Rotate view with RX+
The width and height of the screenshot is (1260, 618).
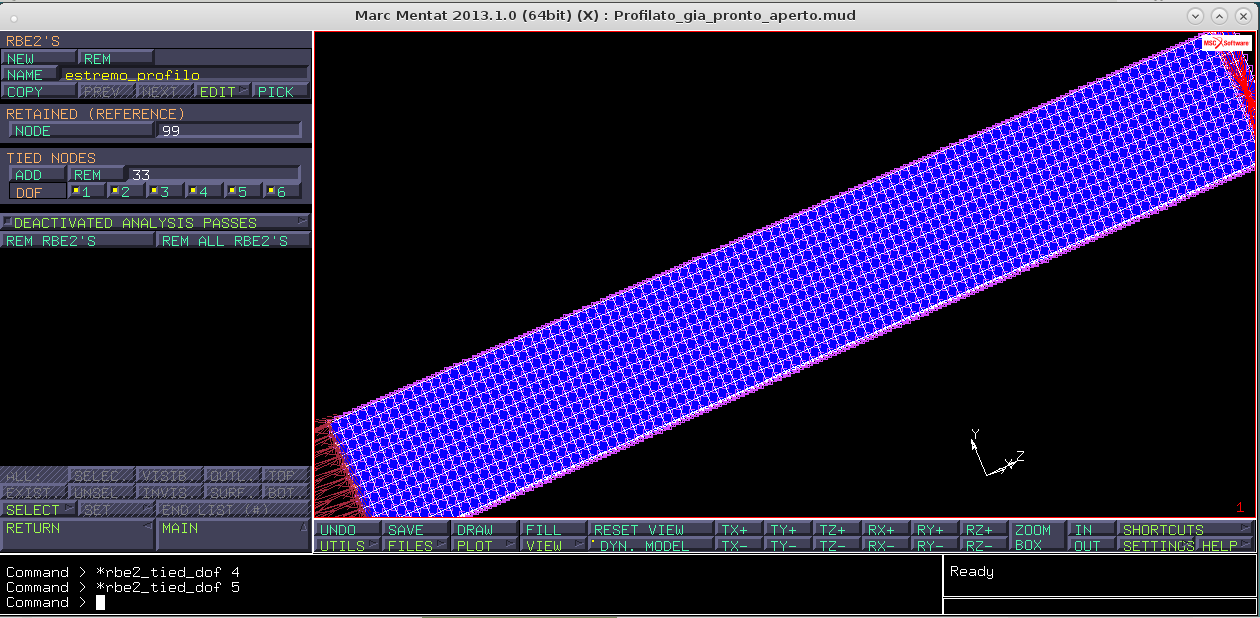pos(887,530)
